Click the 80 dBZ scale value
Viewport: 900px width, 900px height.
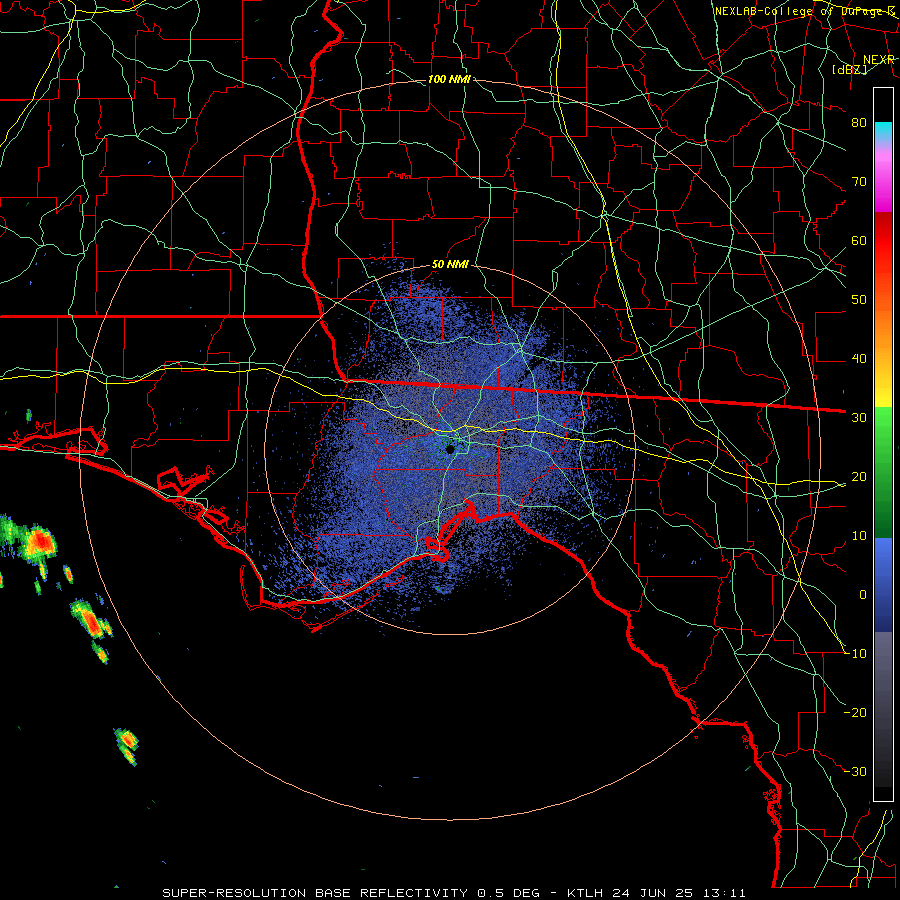click(859, 123)
